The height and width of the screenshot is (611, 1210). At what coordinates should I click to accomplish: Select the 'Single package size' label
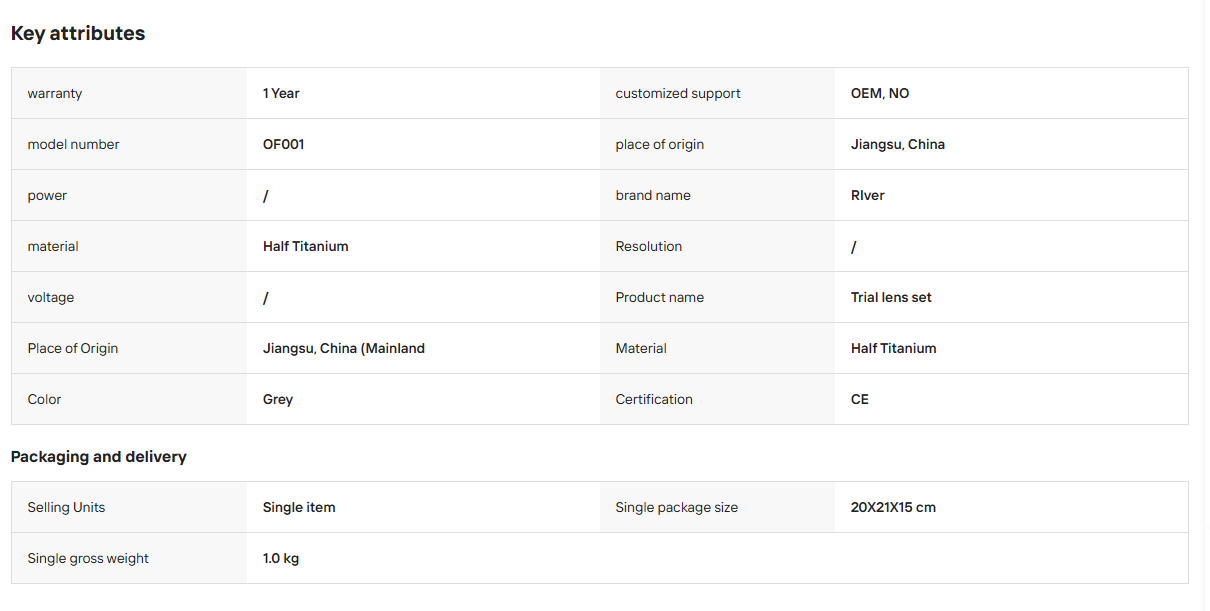[x=677, y=507]
